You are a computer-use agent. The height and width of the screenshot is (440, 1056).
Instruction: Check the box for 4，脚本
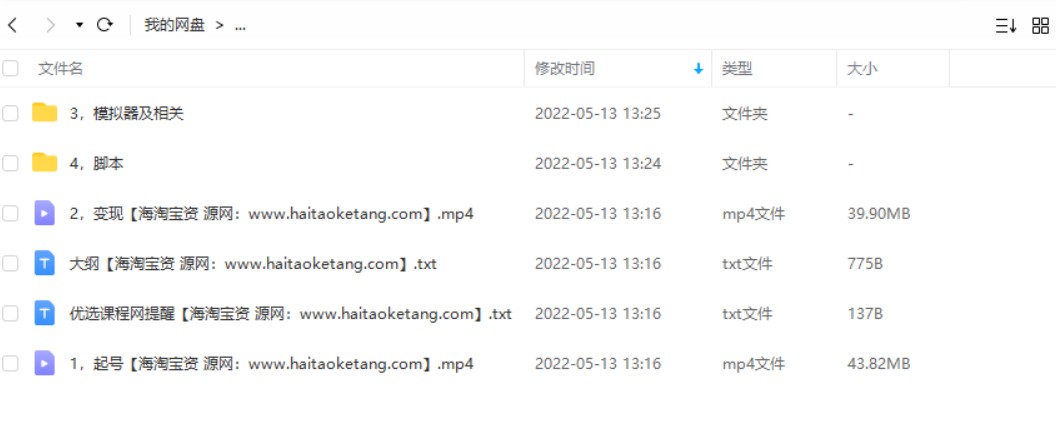tap(10, 163)
